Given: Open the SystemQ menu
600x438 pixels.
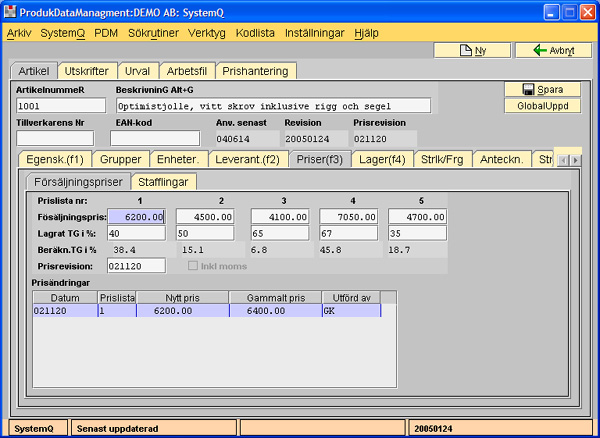Looking at the screenshot, I should point(63,33).
